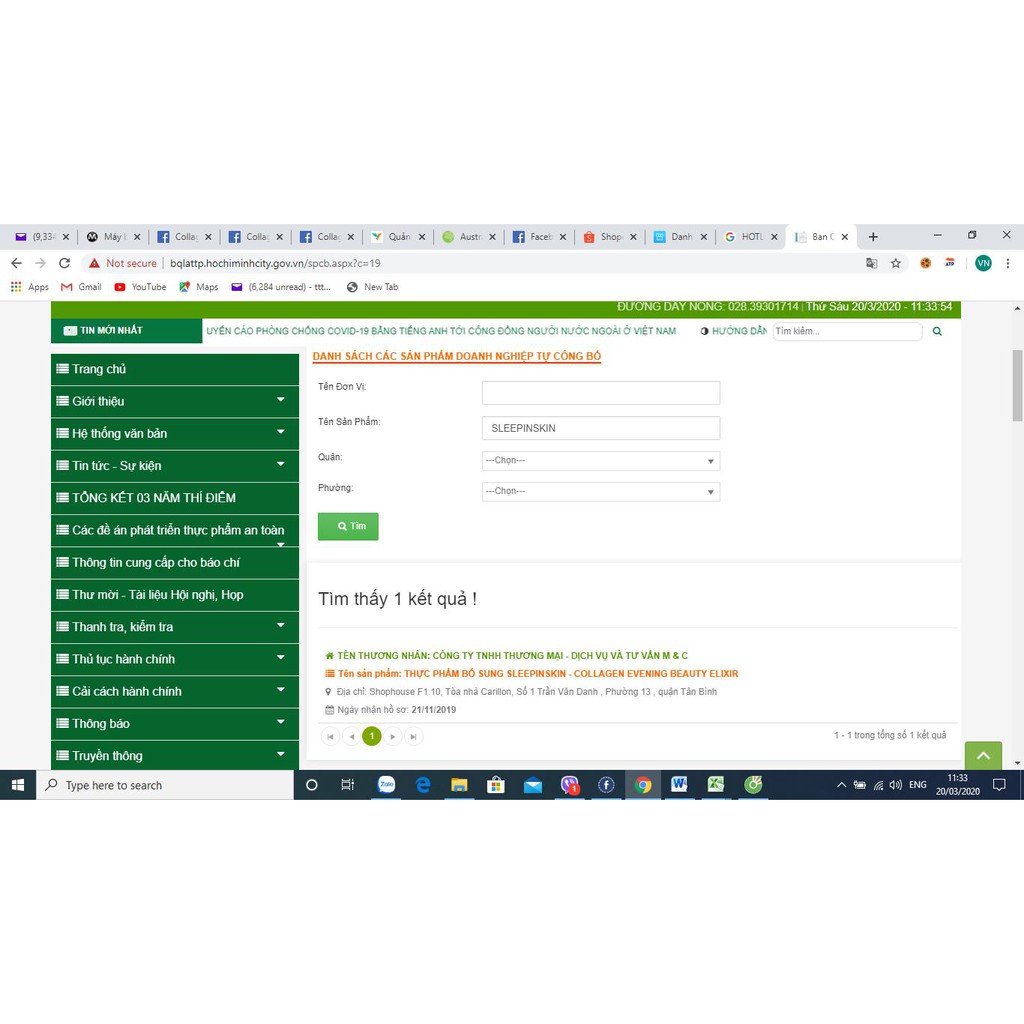Open Excel from the taskbar
This screenshot has height=1024, width=1024.
point(716,785)
